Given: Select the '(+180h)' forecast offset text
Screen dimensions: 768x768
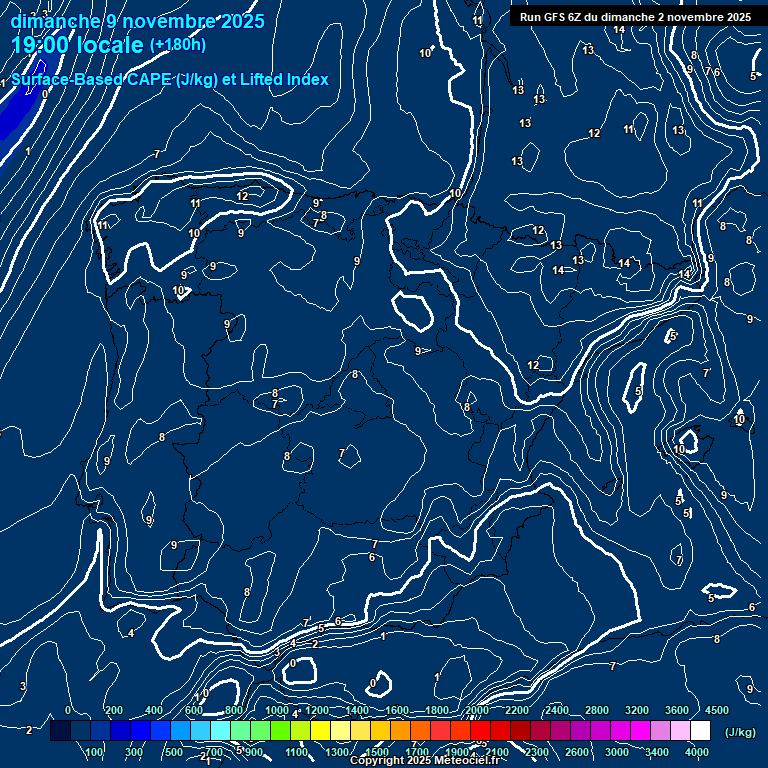Looking at the screenshot, I should pyautogui.click(x=178, y=45).
